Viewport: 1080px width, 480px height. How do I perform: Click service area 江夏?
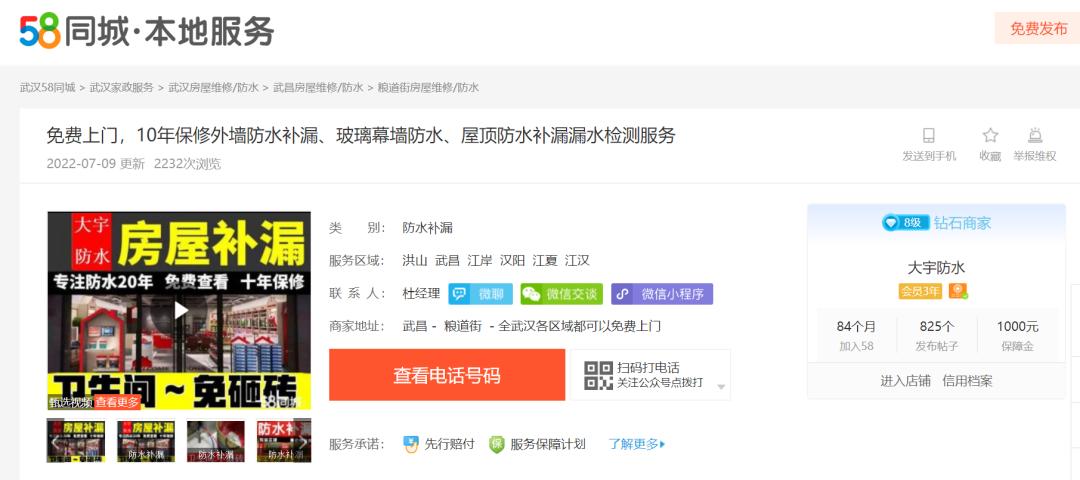coord(545,261)
